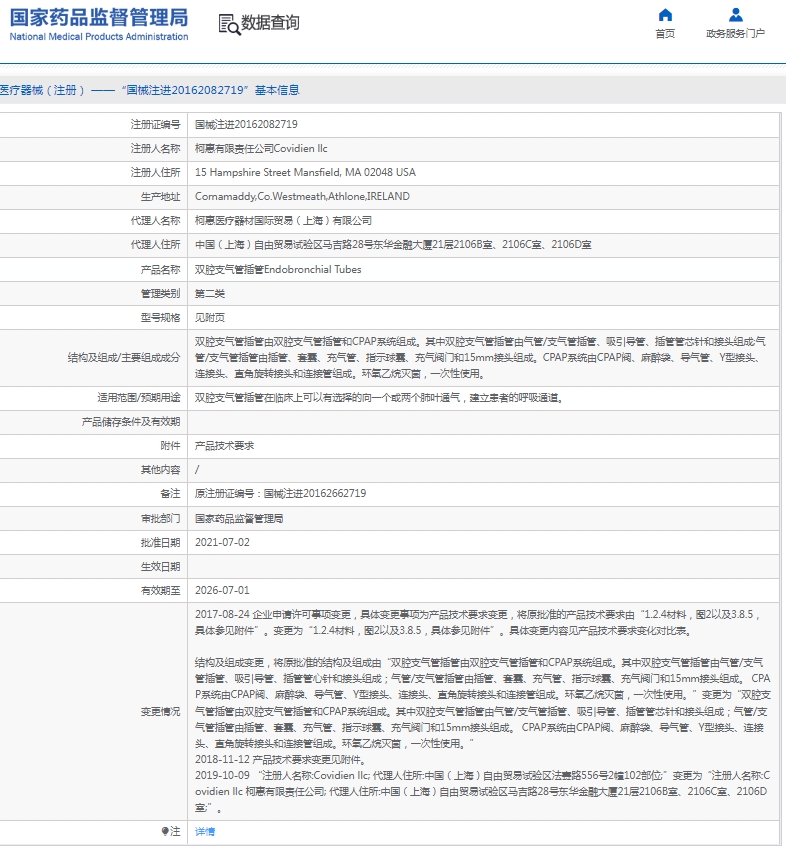Open the 详情 link in the notes row
This screenshot has height=848, width=786.
pyautogui.click(x=205, y=832)
